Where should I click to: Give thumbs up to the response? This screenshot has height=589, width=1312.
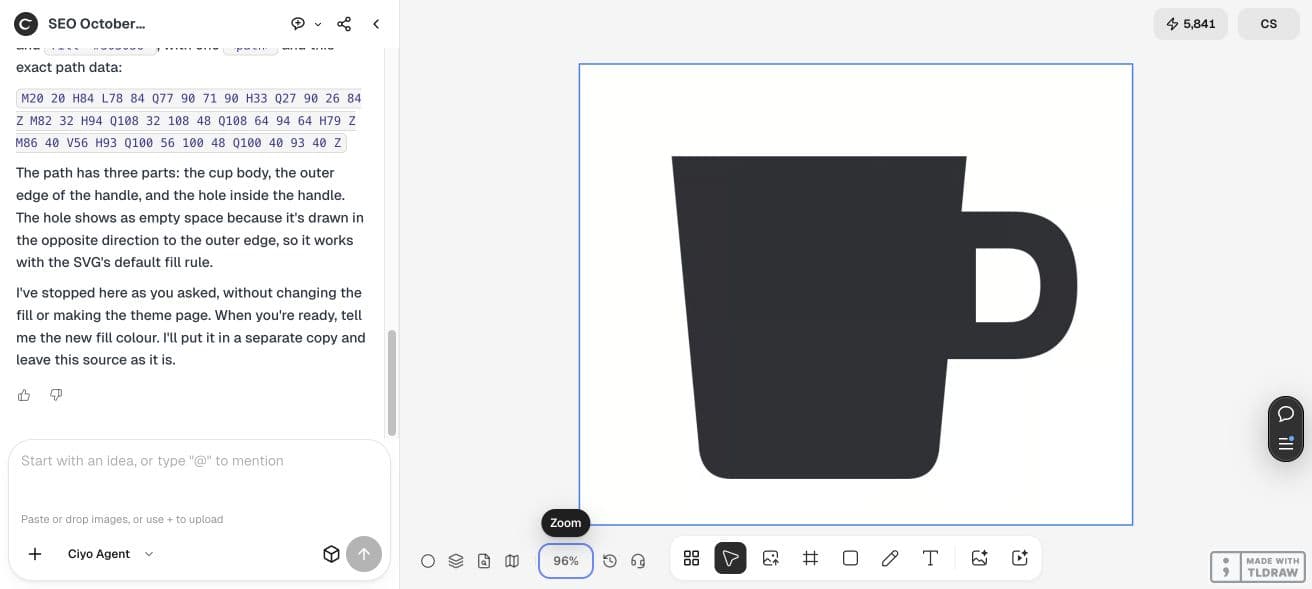point(24,395)
